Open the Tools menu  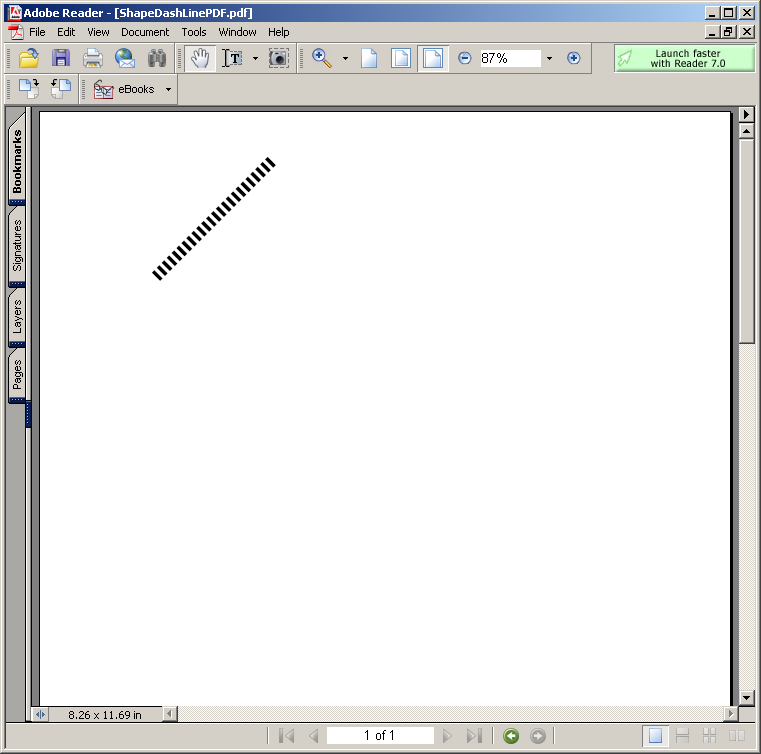pyautogui.click(x=194, y=33)
